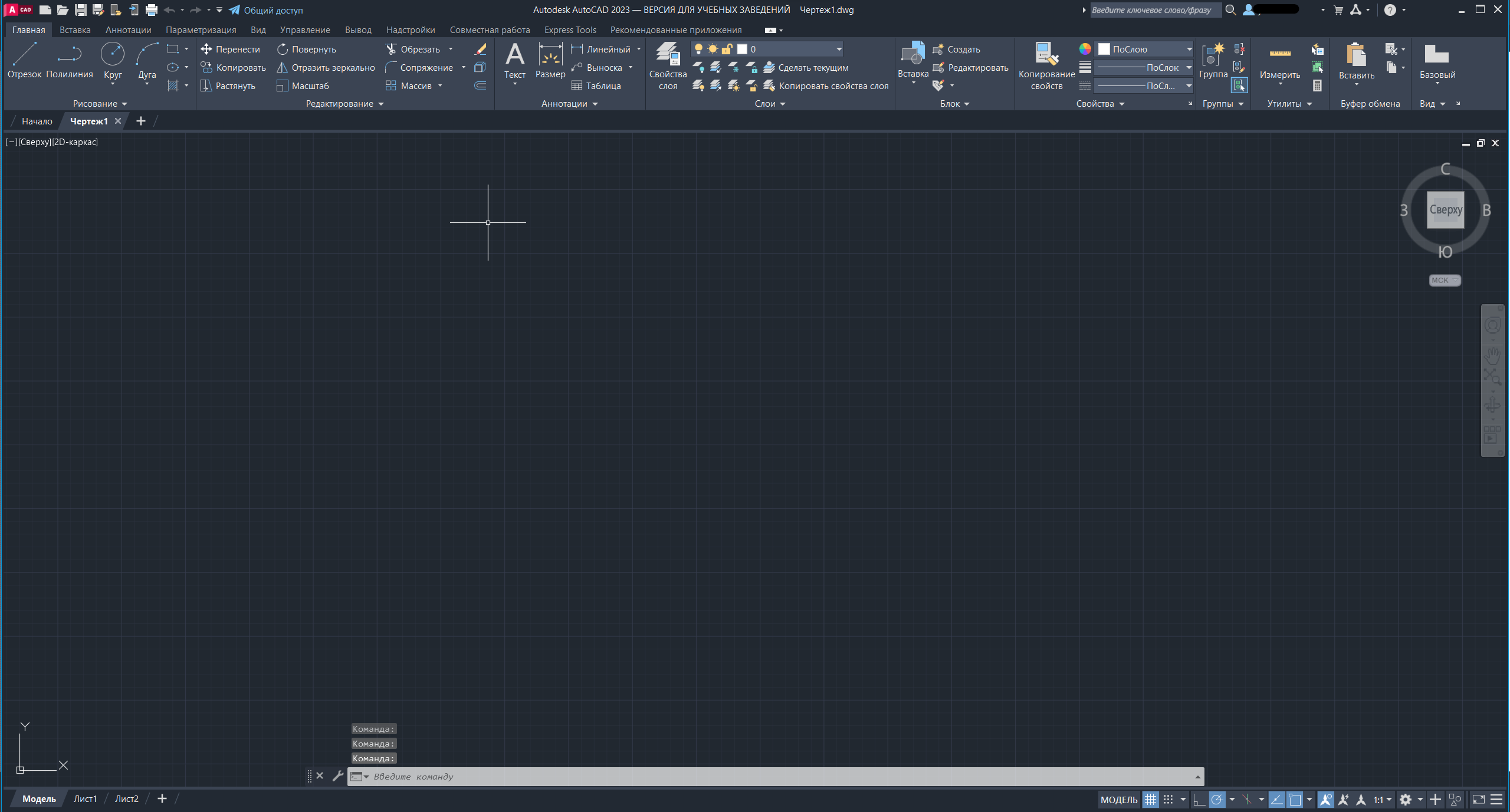Click the Редактировать block button
This screenshot has width=1510, height=812.
[970, 67]
